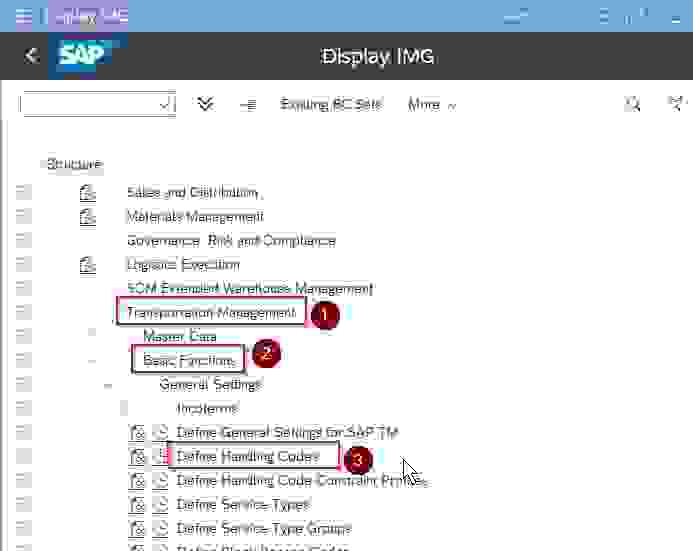Click the search magnifier icon in the toolbar
Image resolution: width=693 pixels, height=551 pixels.
(632, 104)
